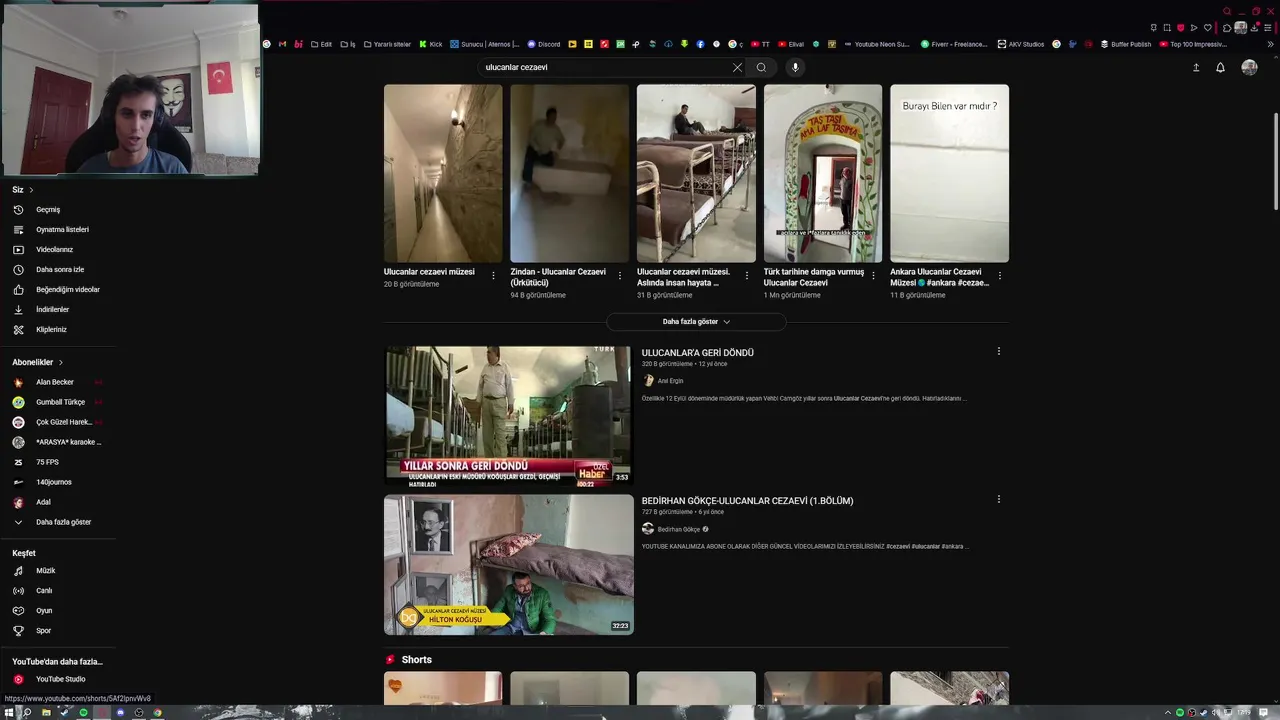Open the Discord bookmark
1280x720 pixels.
coord(543,44)
